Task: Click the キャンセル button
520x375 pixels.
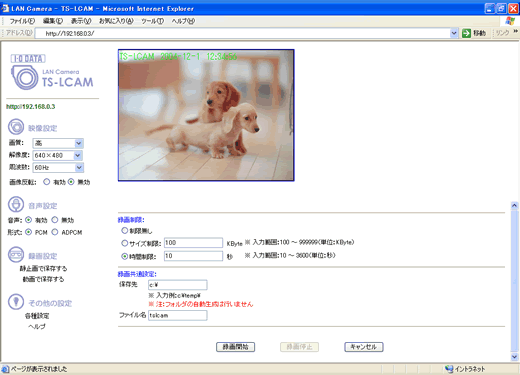Action: click(364, 347)
